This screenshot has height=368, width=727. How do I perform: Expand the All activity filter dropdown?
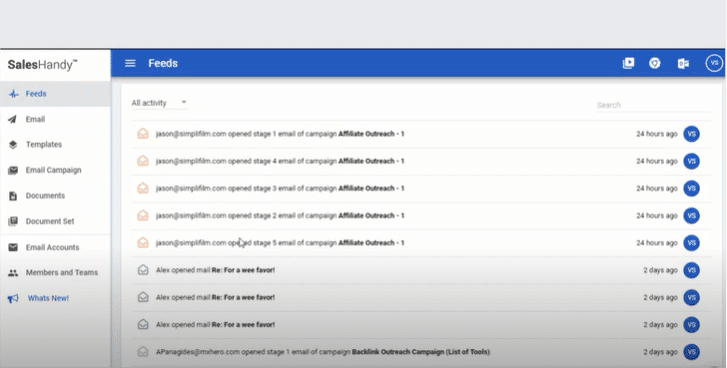pyautogui.click(x=159, y=103)
